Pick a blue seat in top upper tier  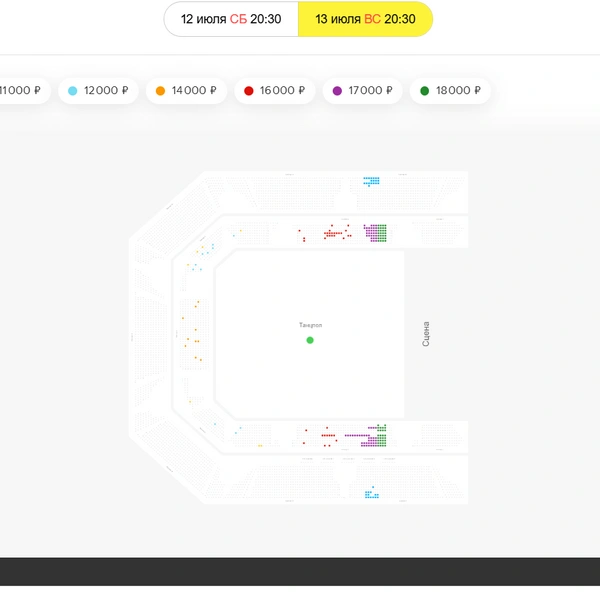[371, 181]
